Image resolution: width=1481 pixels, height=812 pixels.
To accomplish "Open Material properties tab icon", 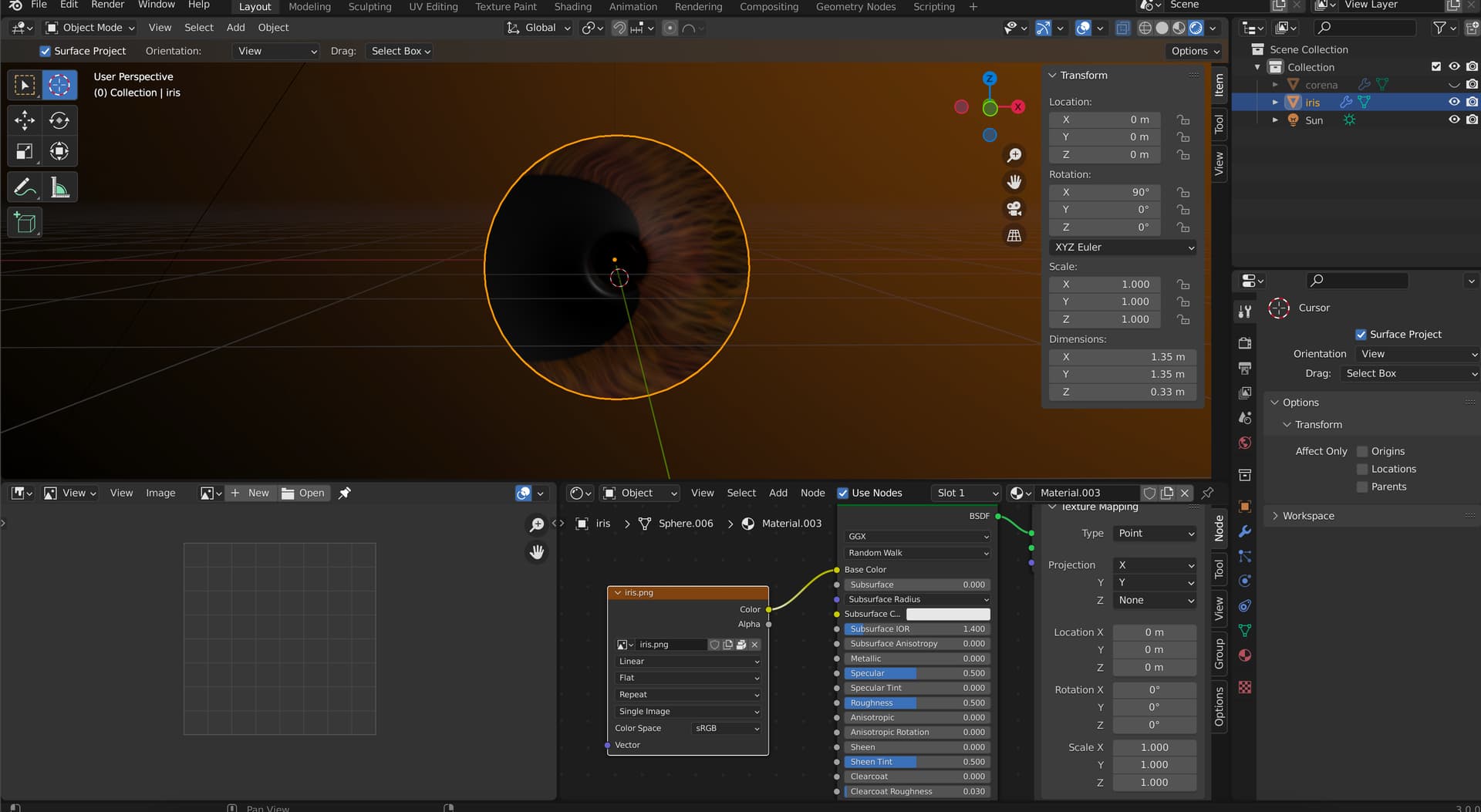I will tap(1245, 655).
